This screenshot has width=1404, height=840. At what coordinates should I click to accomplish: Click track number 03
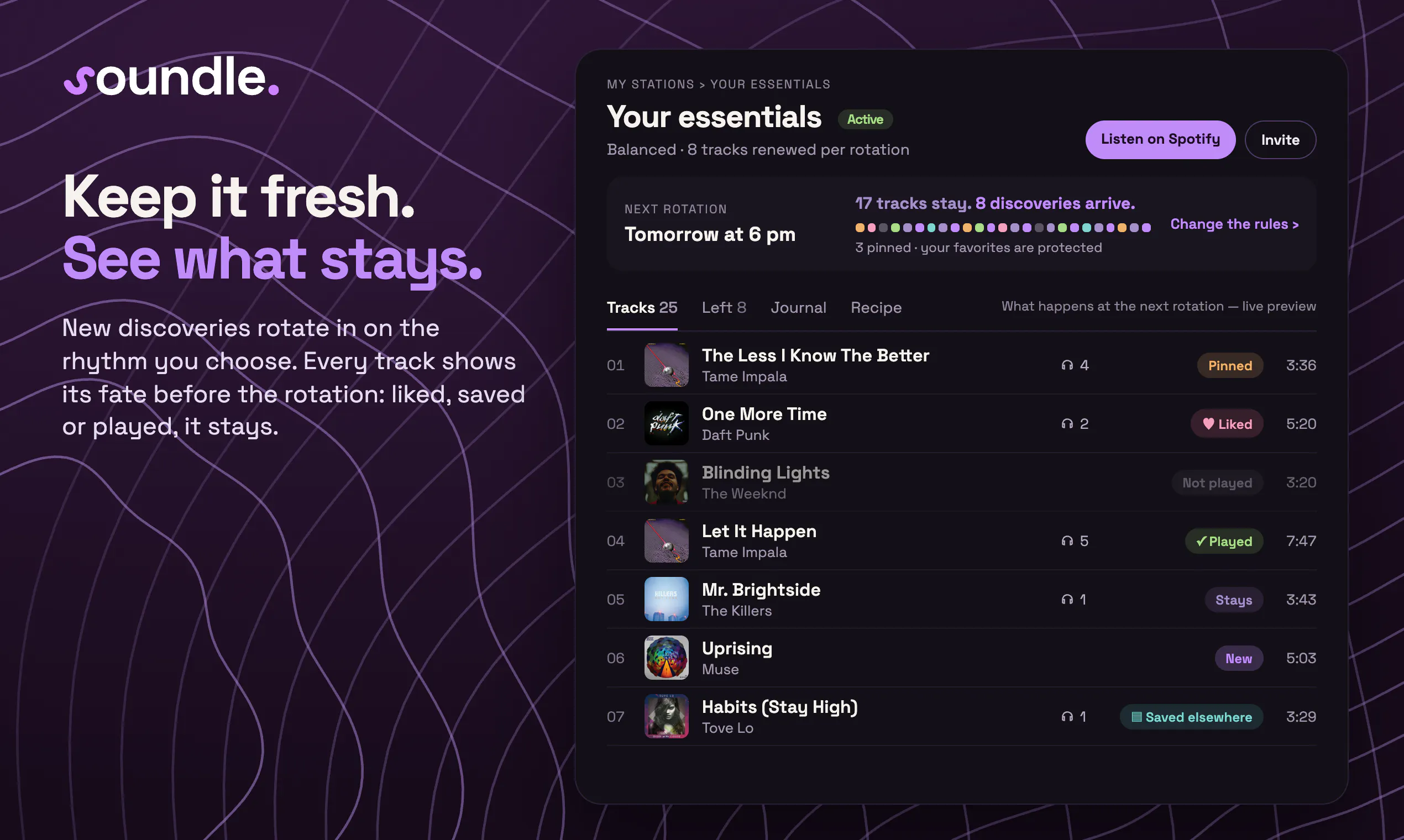pyautogui.click(x=615, y=483)
